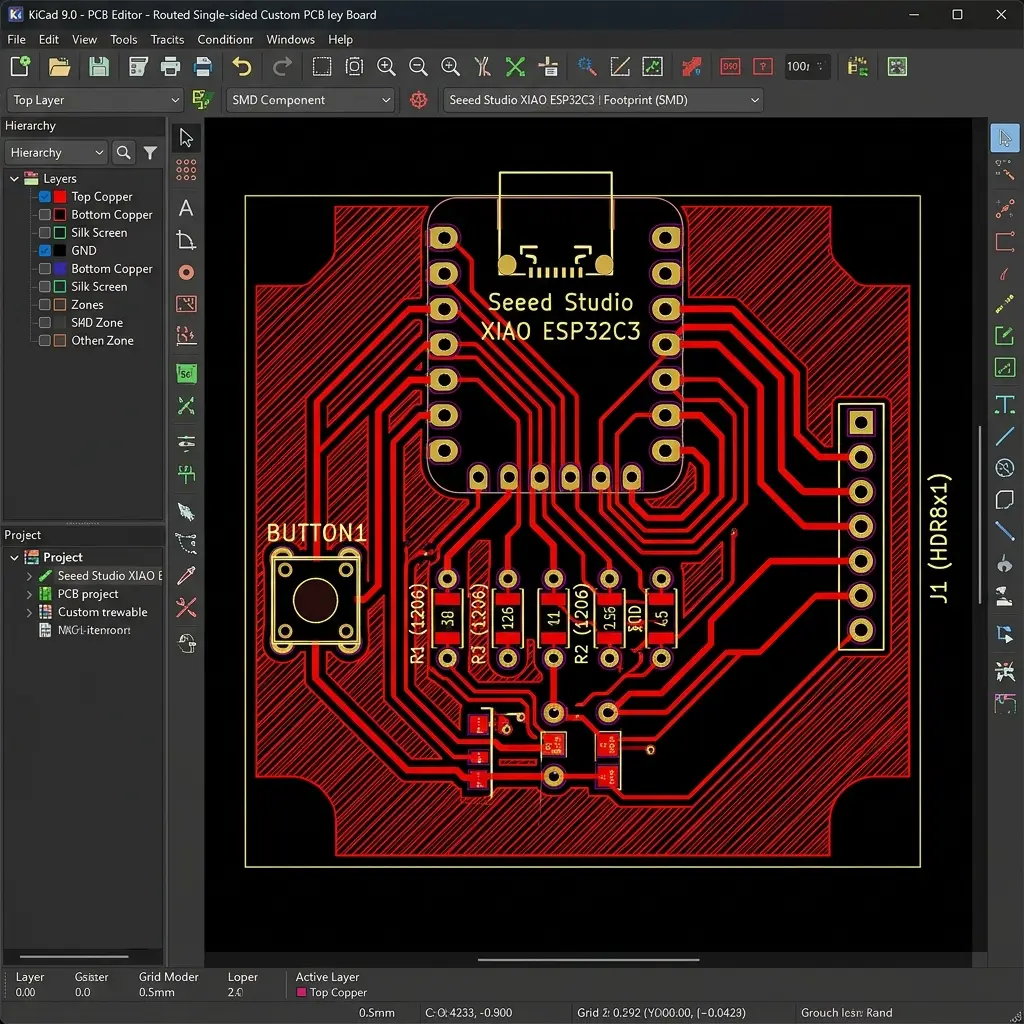Click the red gear icon beside SMD Component
The height and width of the screenshot is (1024, 1024).
(419, 100)
